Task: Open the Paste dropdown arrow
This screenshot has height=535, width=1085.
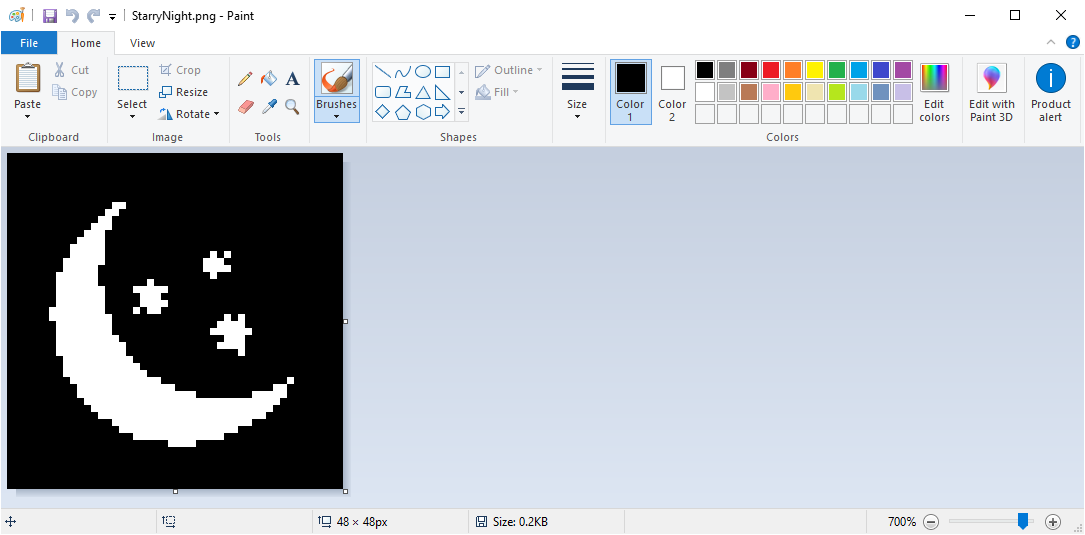Action: [x=28, y=117]
